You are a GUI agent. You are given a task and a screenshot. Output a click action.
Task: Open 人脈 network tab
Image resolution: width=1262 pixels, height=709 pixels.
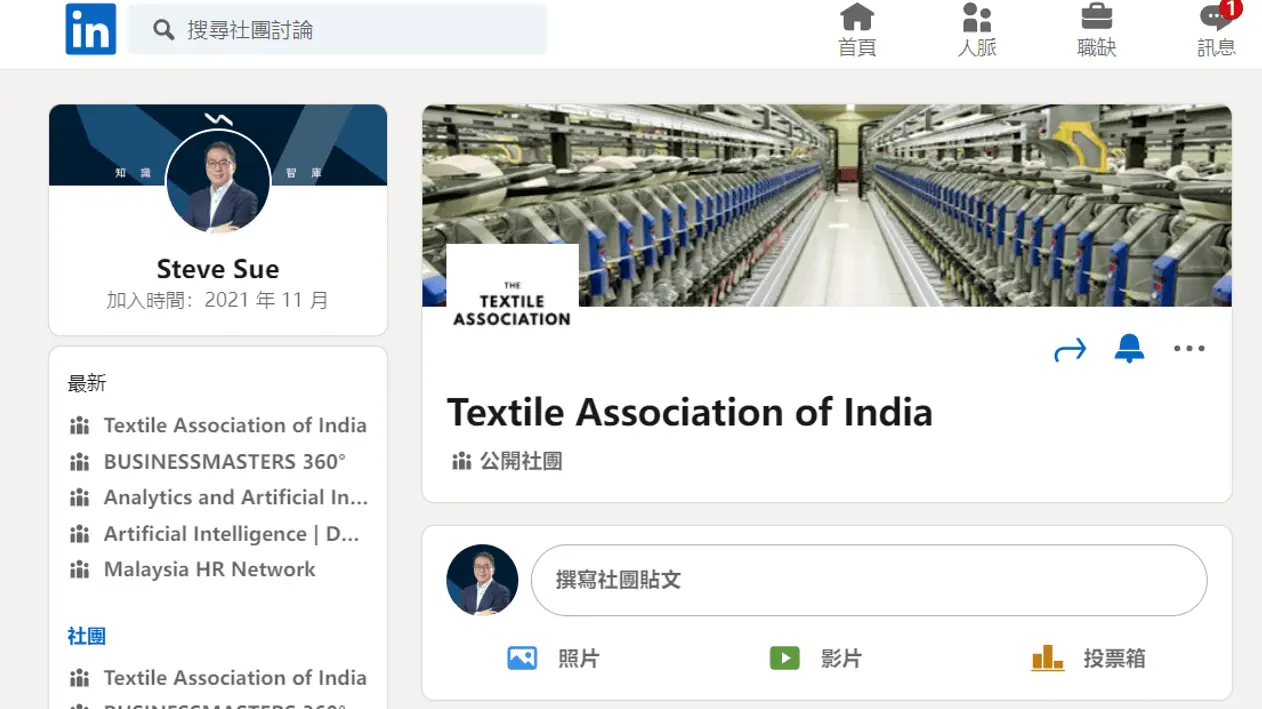[977, 30]
